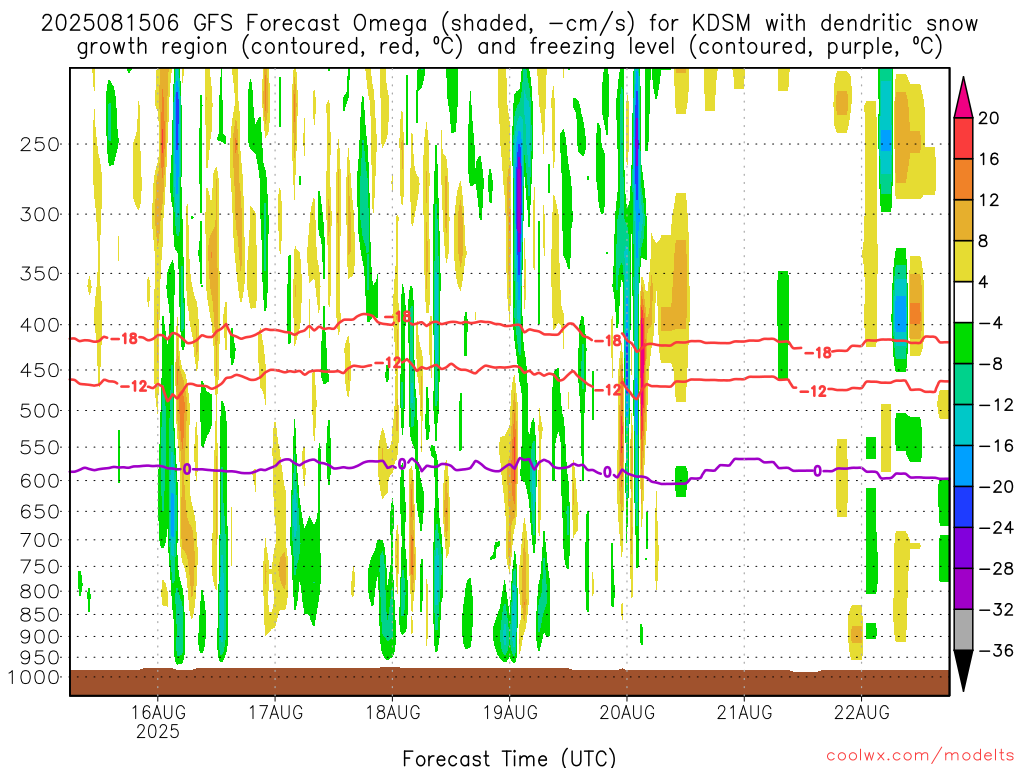Click the title's second line about growth region
This screenshot has height=768, width=1024.
tap(509, 47)
